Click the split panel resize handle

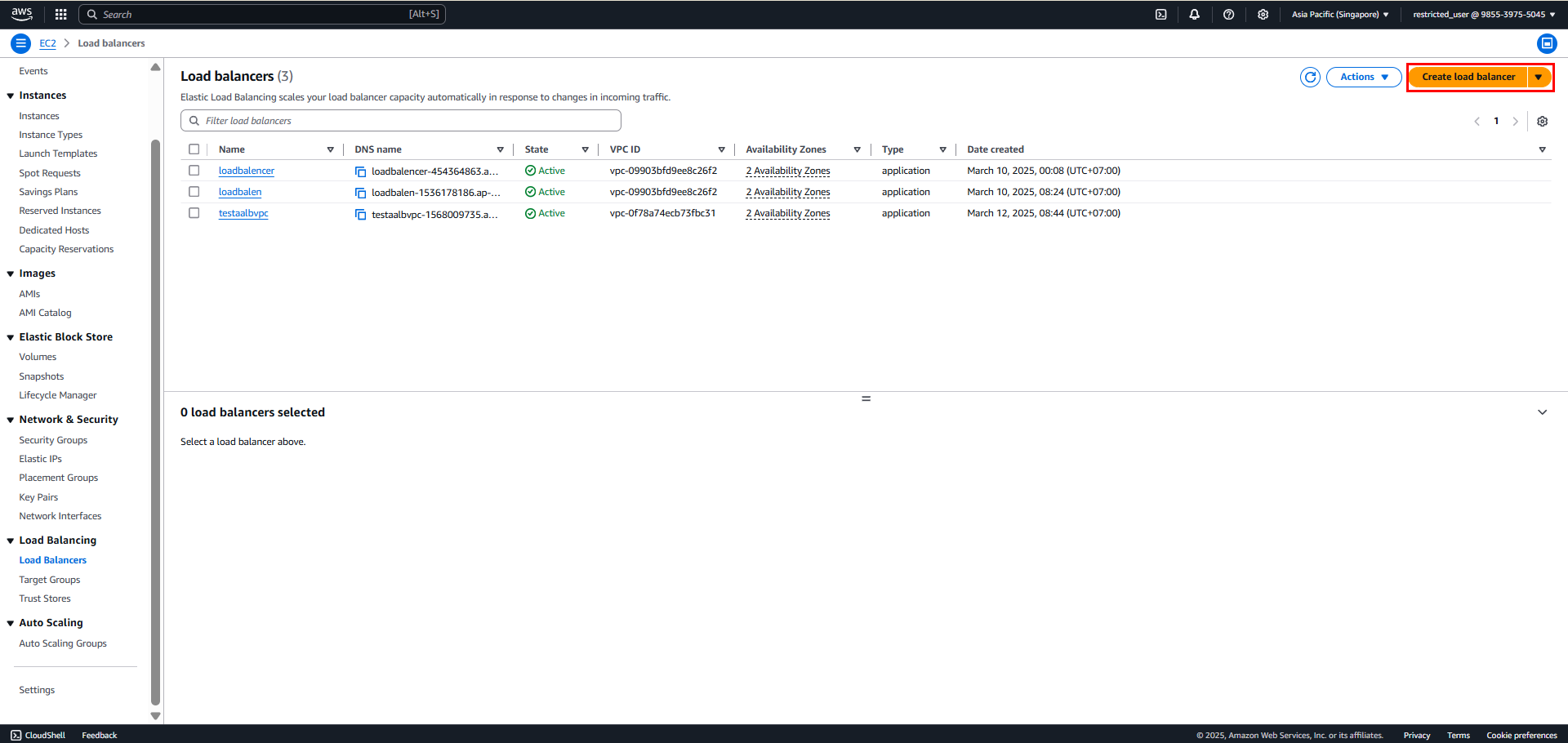point(866,398)
